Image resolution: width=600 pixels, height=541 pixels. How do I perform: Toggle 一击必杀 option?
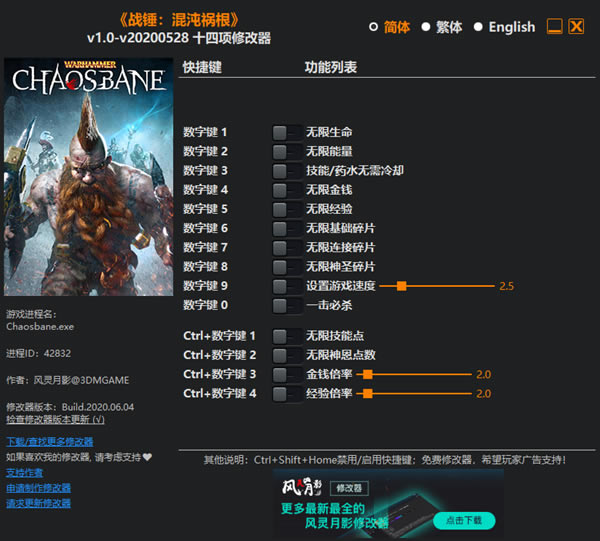pyautogui.click(x=286, y=305)
